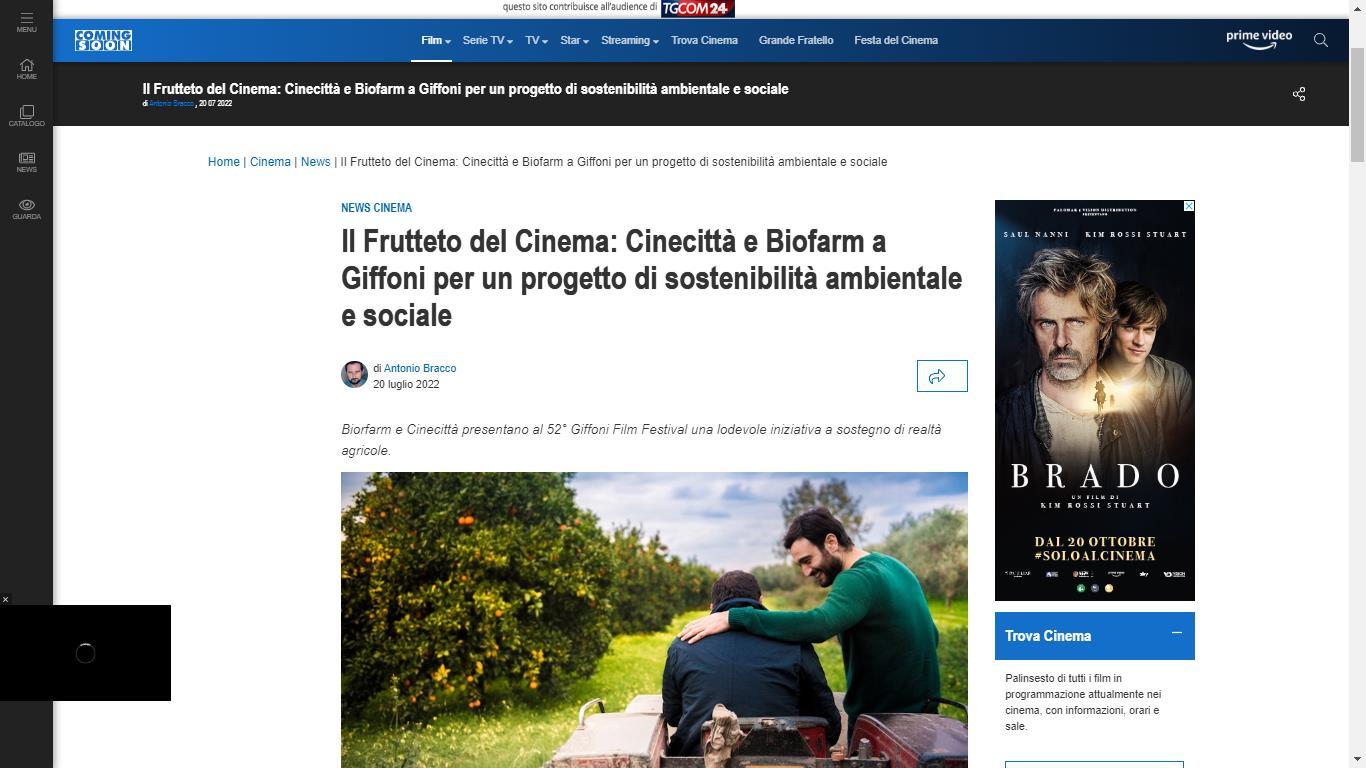
Task: Close the Brado advertisement
Action: 1188,206
